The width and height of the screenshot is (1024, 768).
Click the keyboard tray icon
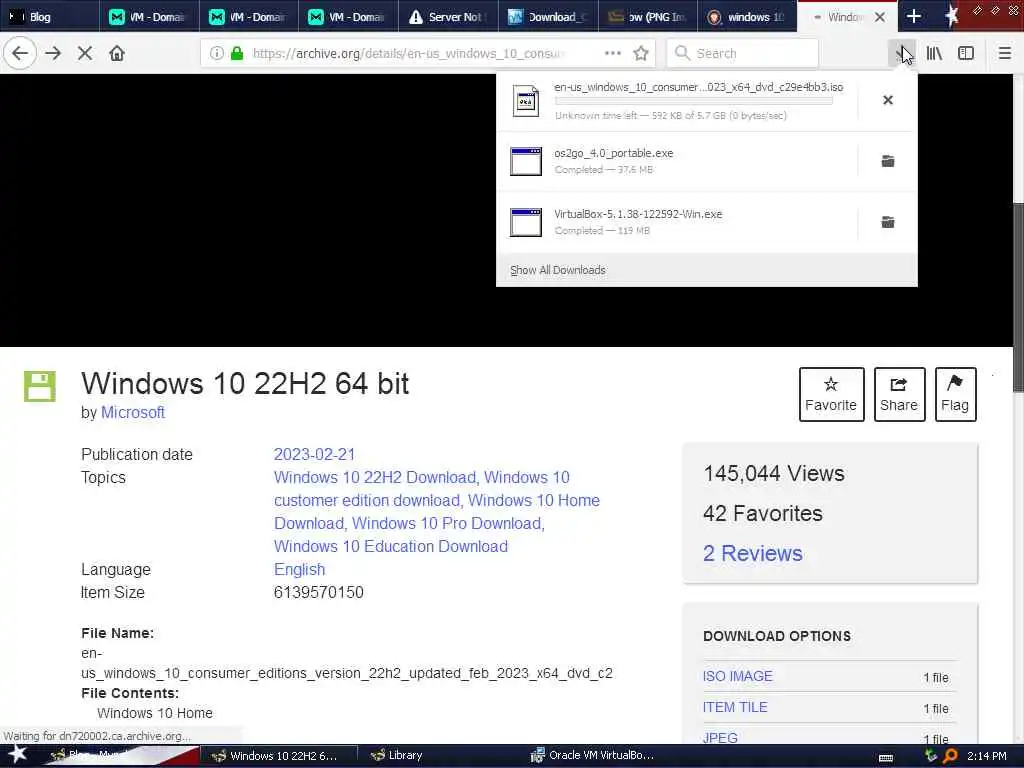tap(886, 758)
